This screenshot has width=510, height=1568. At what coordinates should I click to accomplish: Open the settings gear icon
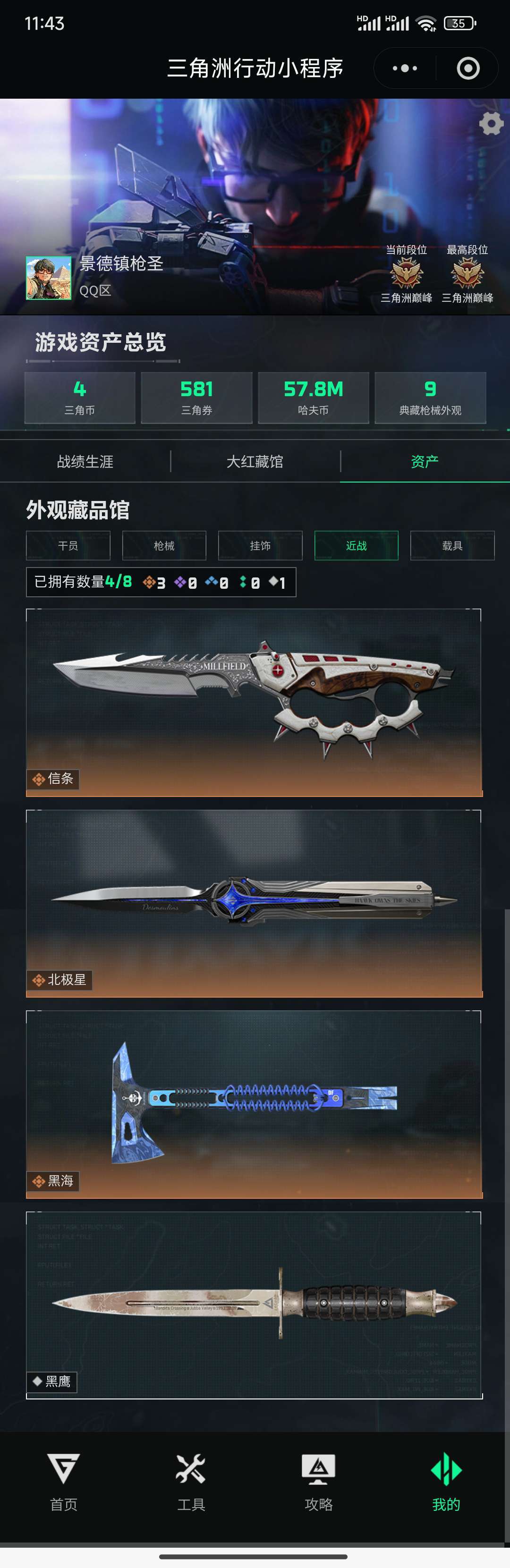coord(491,124)
